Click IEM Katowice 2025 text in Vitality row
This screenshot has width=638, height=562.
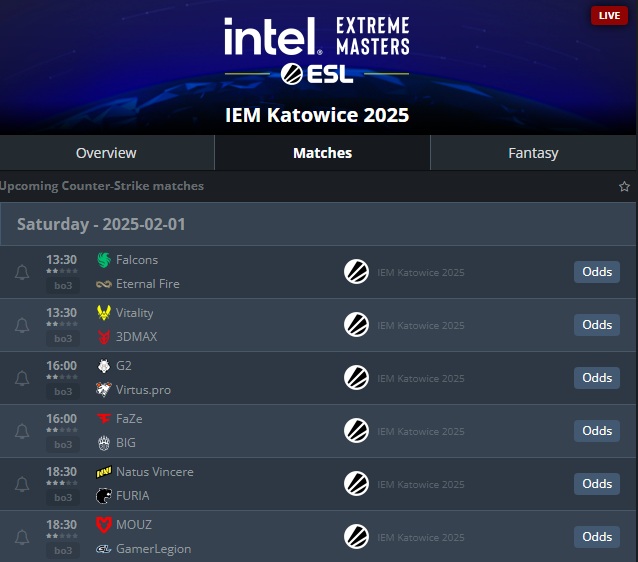pos(421,326)
